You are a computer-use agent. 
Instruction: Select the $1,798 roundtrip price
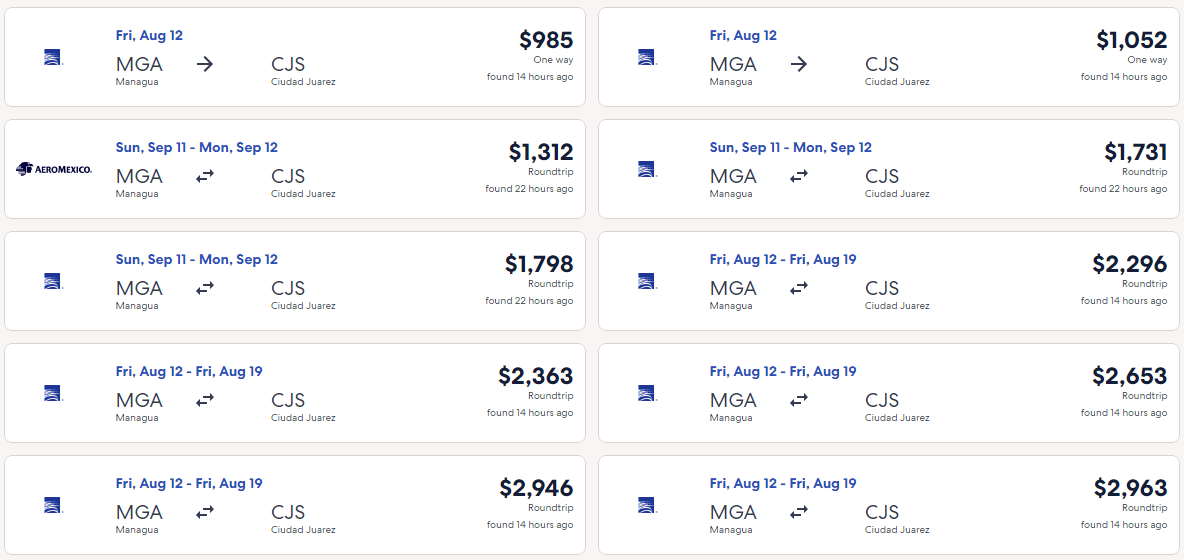[x=539, y=264]
